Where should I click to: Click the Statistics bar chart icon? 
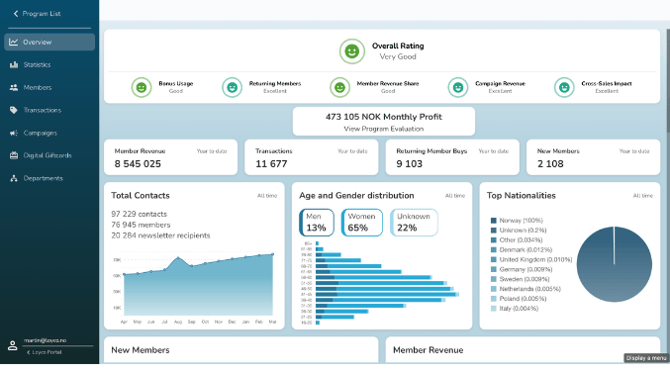(14, 65)
